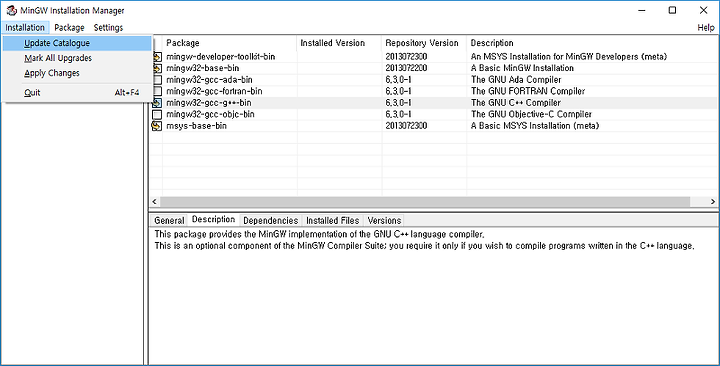The image size is (720, 366).
Task: Click 'An MSYS Installation for MinGW Developers' description
Action: 569,57
